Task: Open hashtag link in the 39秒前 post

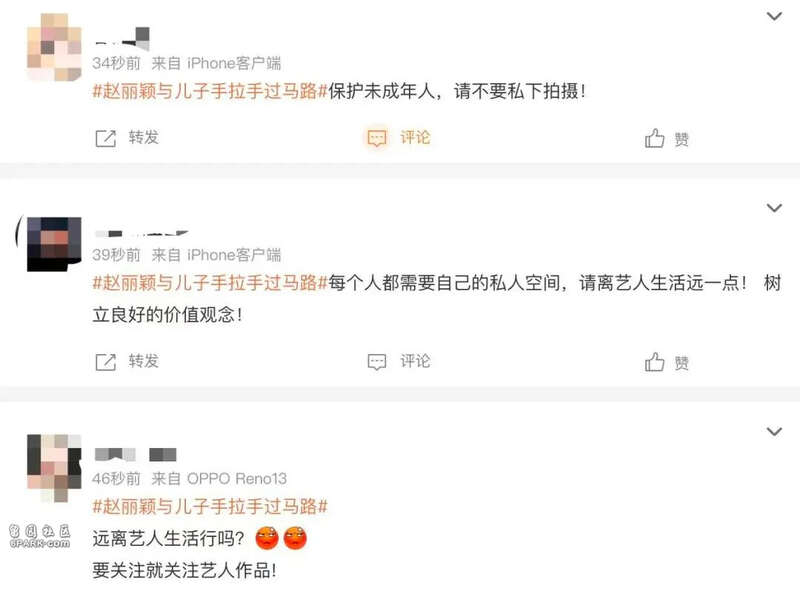Action: point(210,283)
